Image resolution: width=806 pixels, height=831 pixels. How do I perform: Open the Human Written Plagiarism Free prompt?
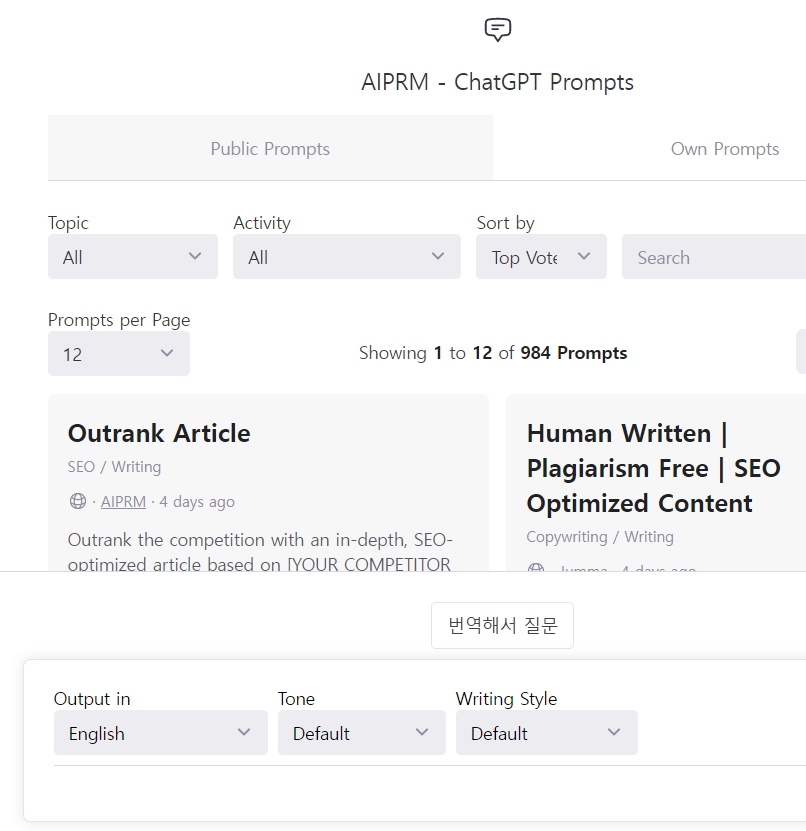(653, 468)
